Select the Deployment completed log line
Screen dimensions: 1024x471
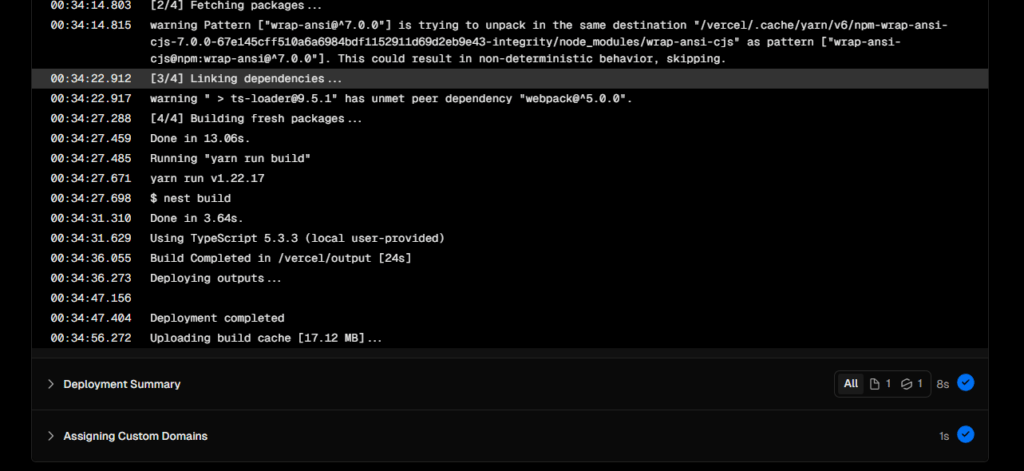pos(509,318)
